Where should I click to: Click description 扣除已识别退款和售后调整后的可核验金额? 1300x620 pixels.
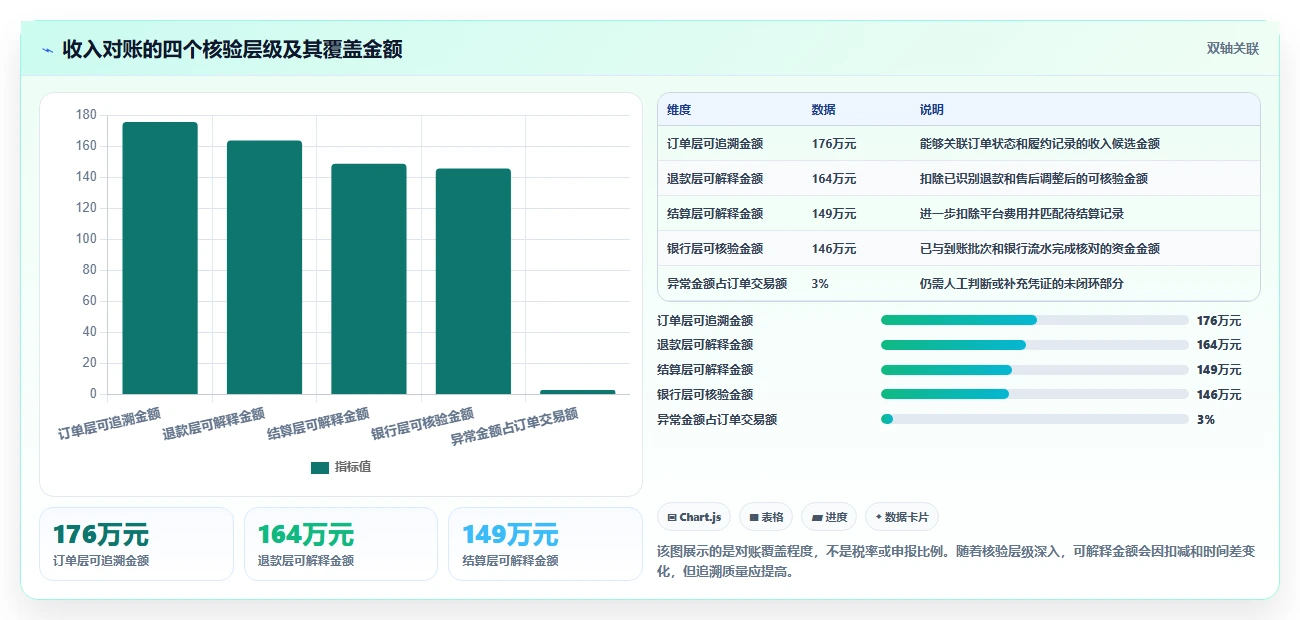tap(1034, 179)
